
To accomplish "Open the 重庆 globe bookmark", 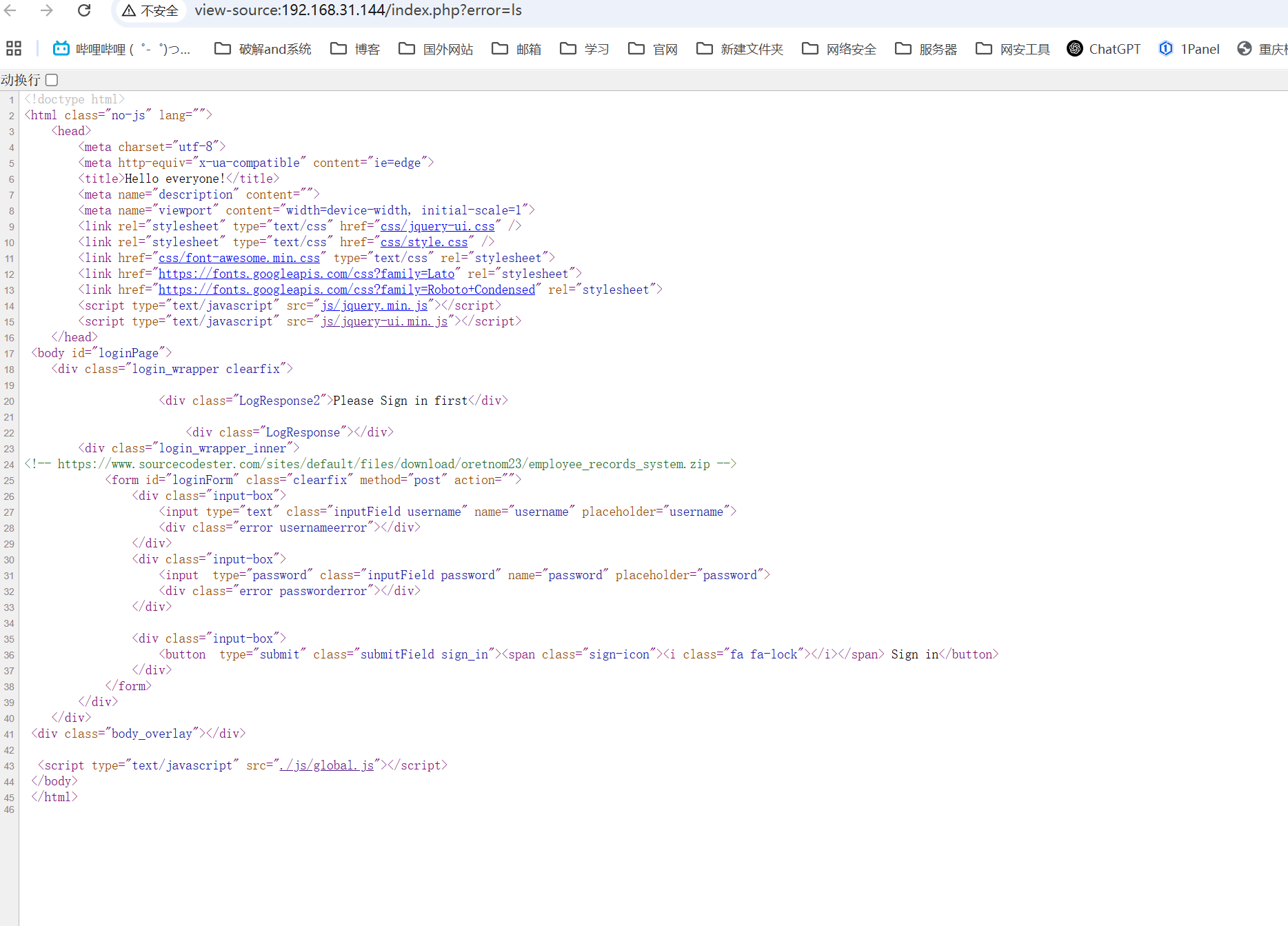I will tap(1262, 49).
